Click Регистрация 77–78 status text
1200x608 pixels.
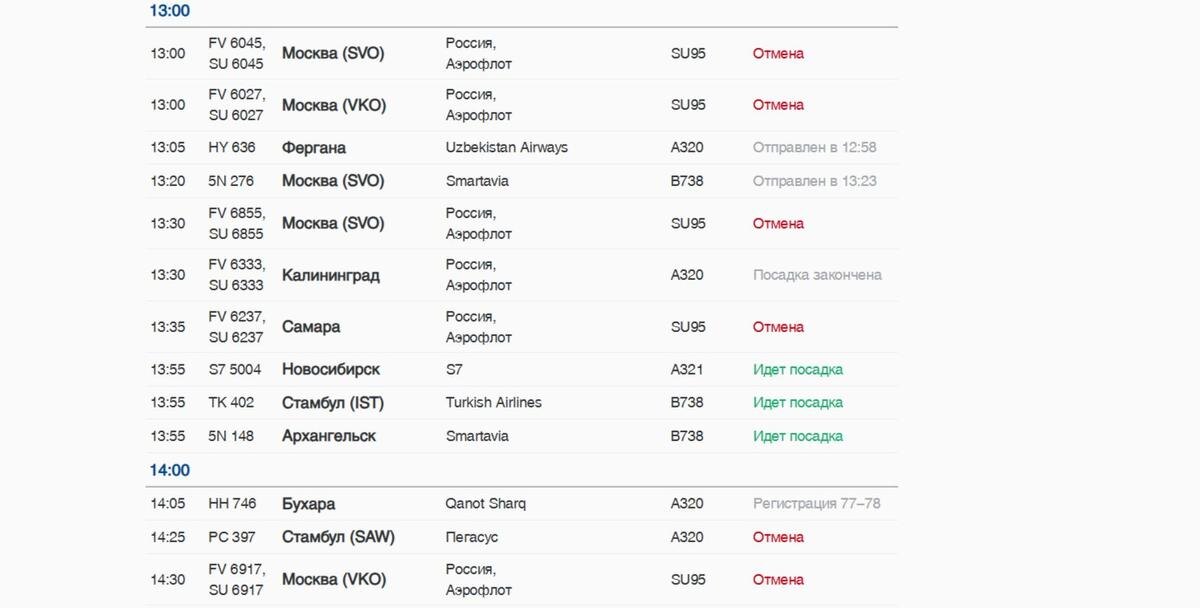coord(817,503)
